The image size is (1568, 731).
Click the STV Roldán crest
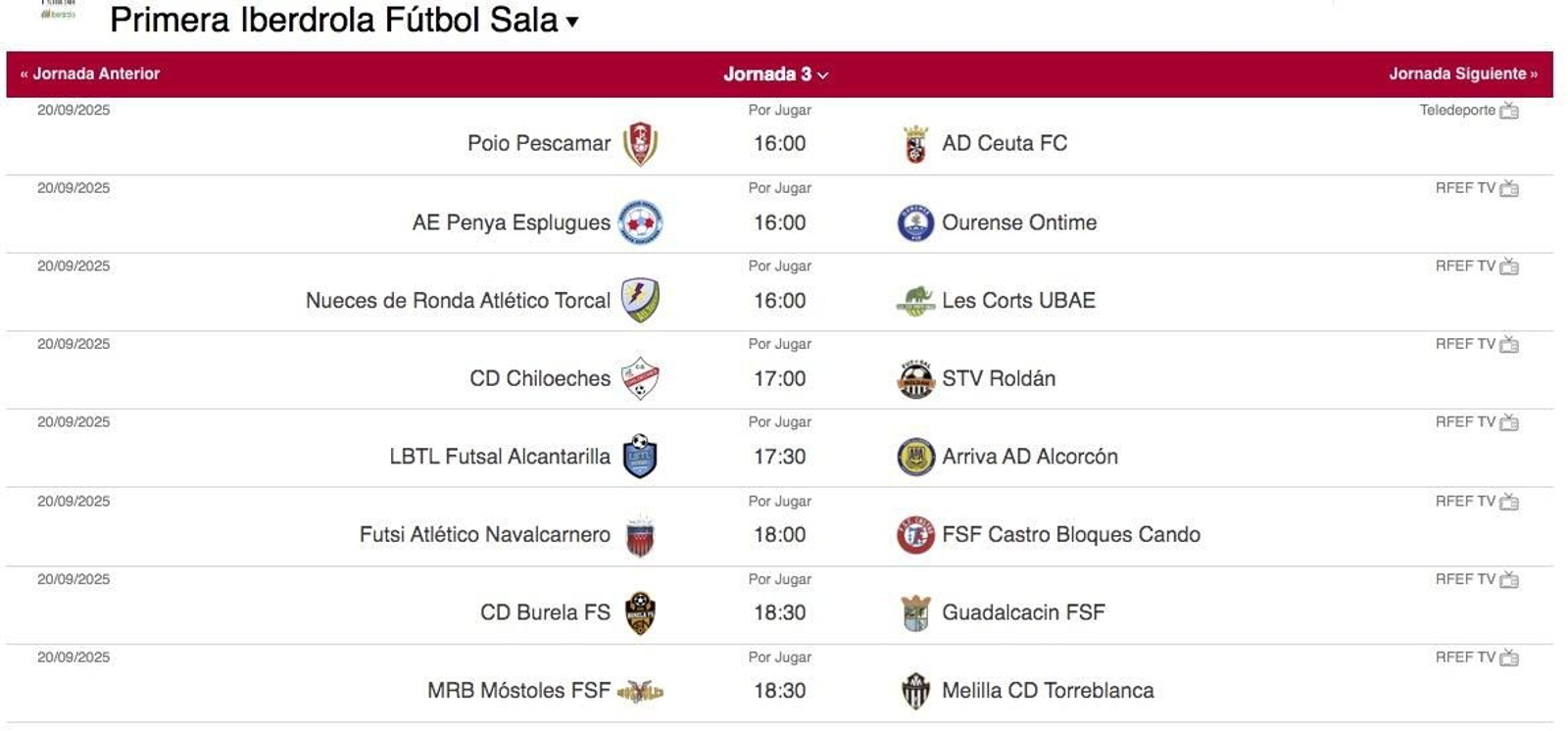[x=916, y=378]
